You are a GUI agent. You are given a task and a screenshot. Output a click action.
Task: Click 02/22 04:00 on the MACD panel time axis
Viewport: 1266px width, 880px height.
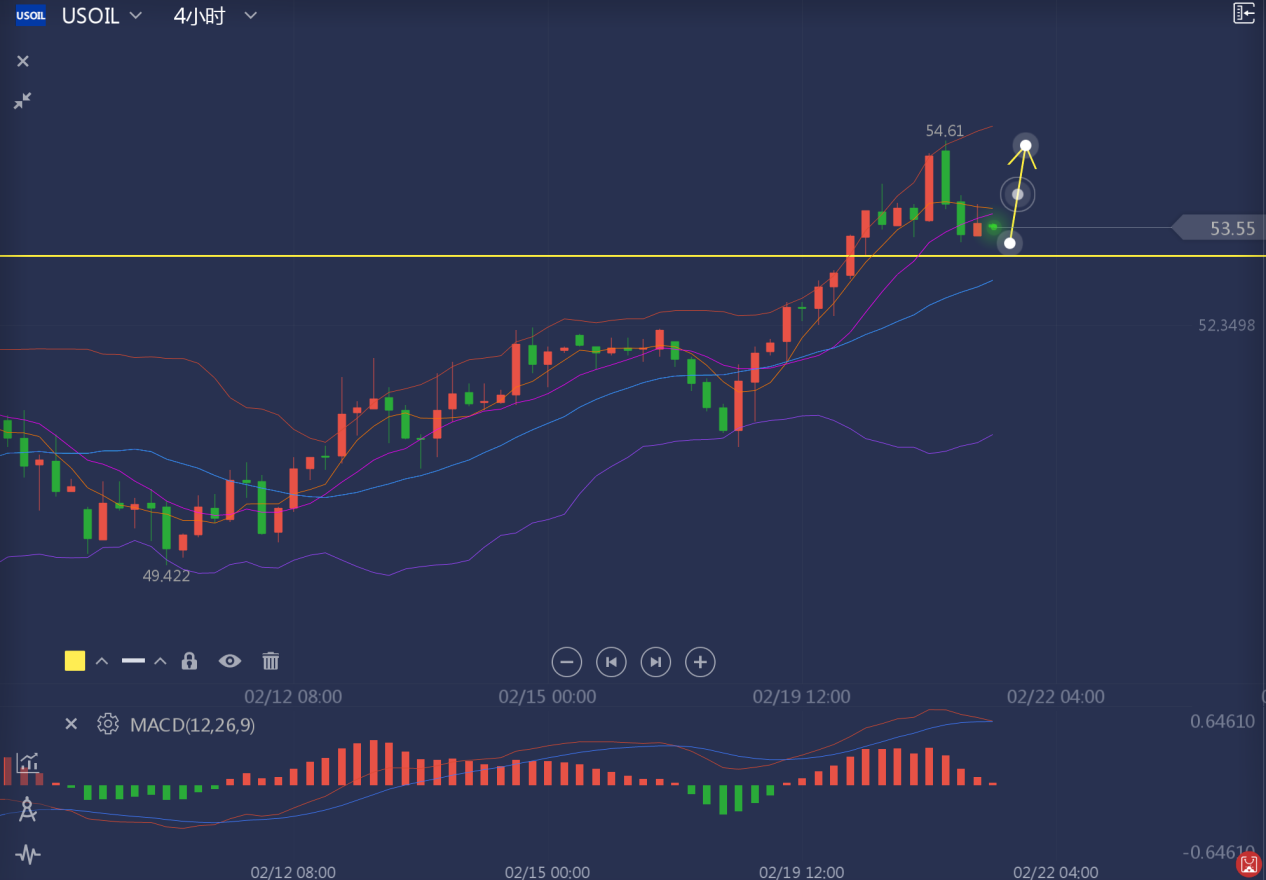tap(1055, 872)
